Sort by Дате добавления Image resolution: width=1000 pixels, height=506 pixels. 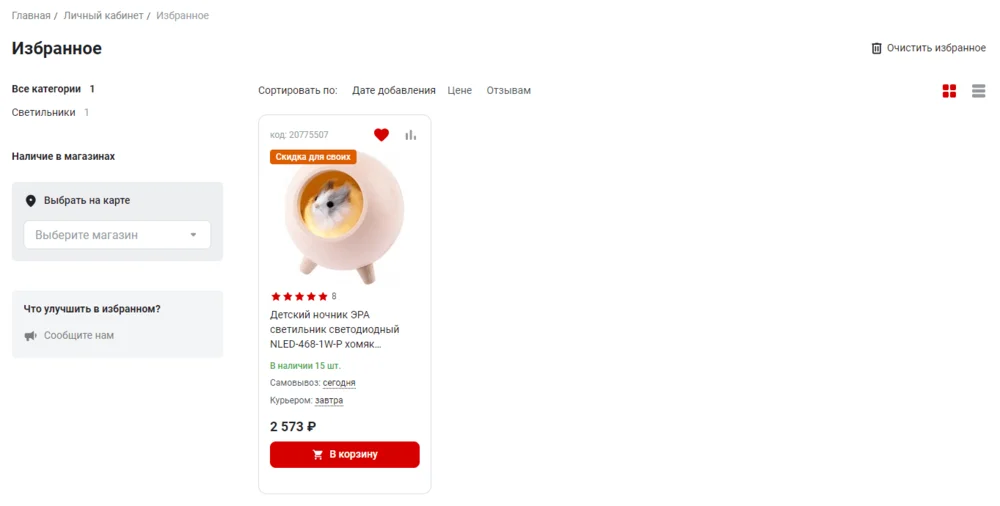click(393, 91)
